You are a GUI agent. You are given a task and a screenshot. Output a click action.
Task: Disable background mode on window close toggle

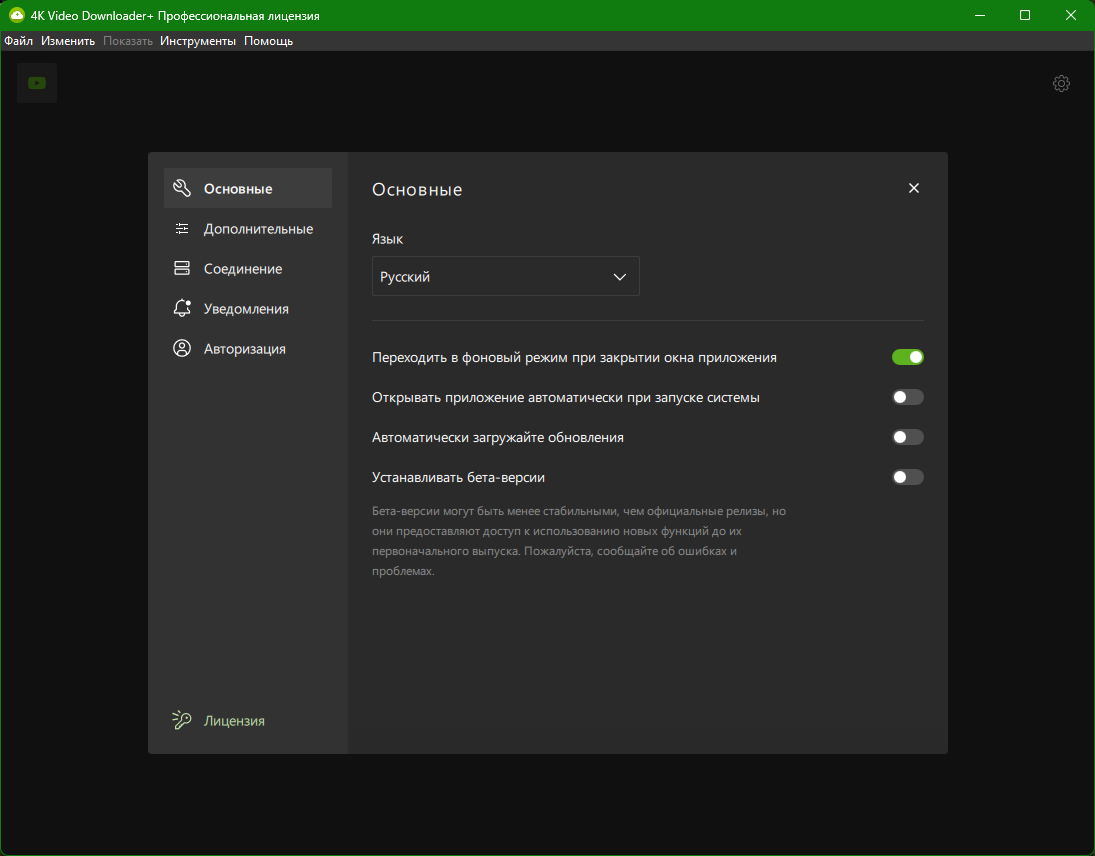click(907, 357)
